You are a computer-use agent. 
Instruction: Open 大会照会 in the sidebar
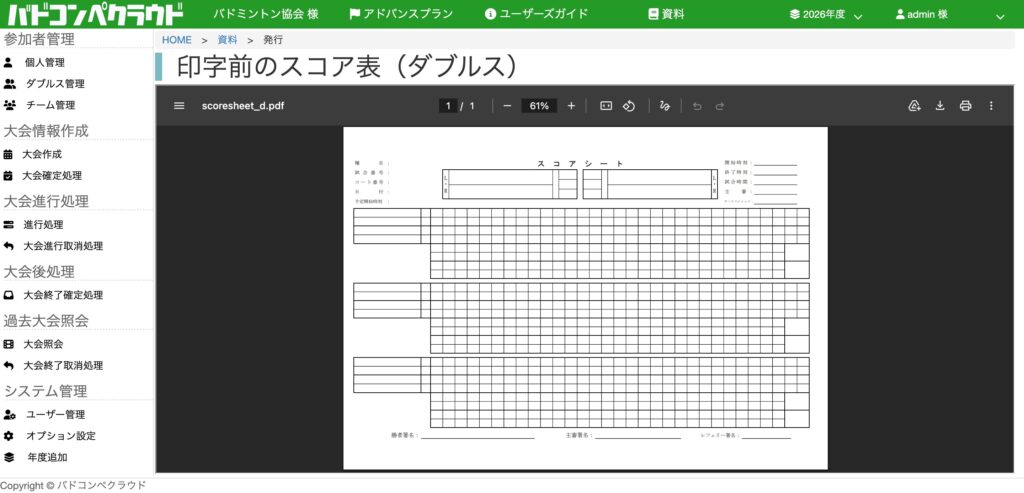[x=43, y=344]
